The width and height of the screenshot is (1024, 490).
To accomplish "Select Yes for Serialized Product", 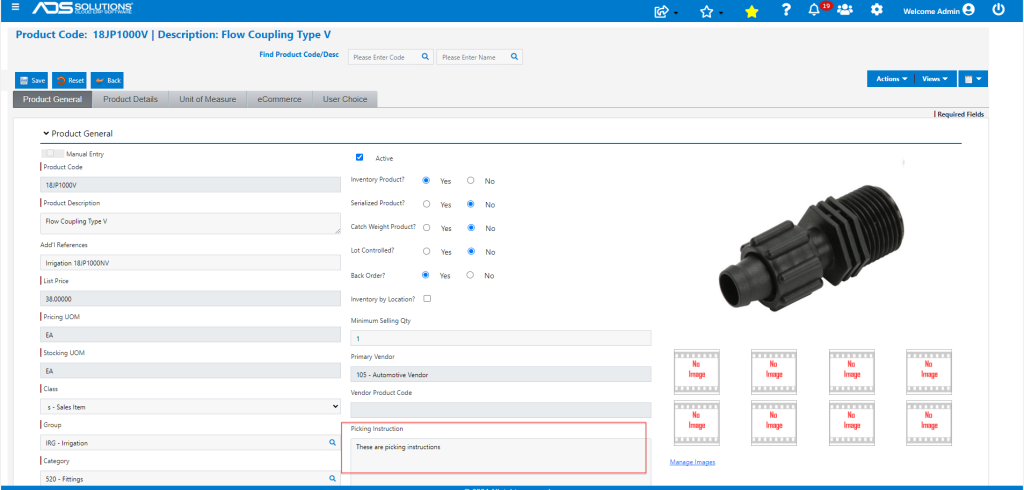I will pyautogui.click(x=426, y=204).
